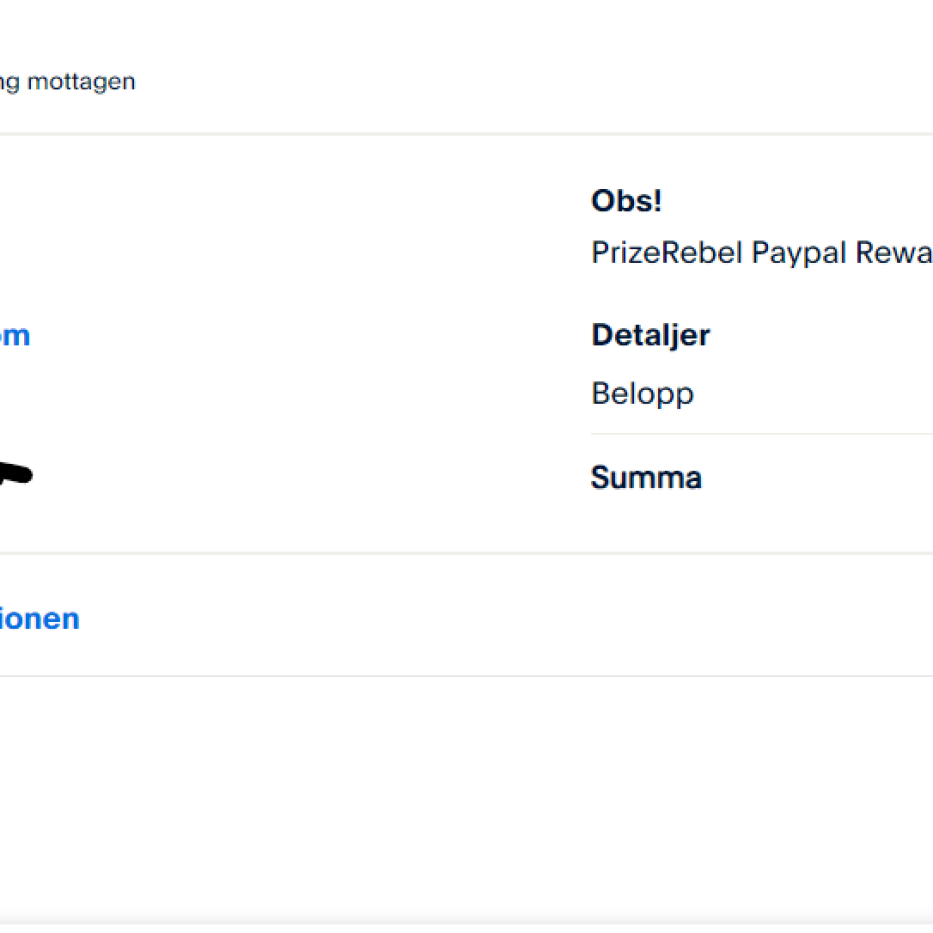Click the blue link ending in "em"
The image size is (933, 933).
click(14, 336)
